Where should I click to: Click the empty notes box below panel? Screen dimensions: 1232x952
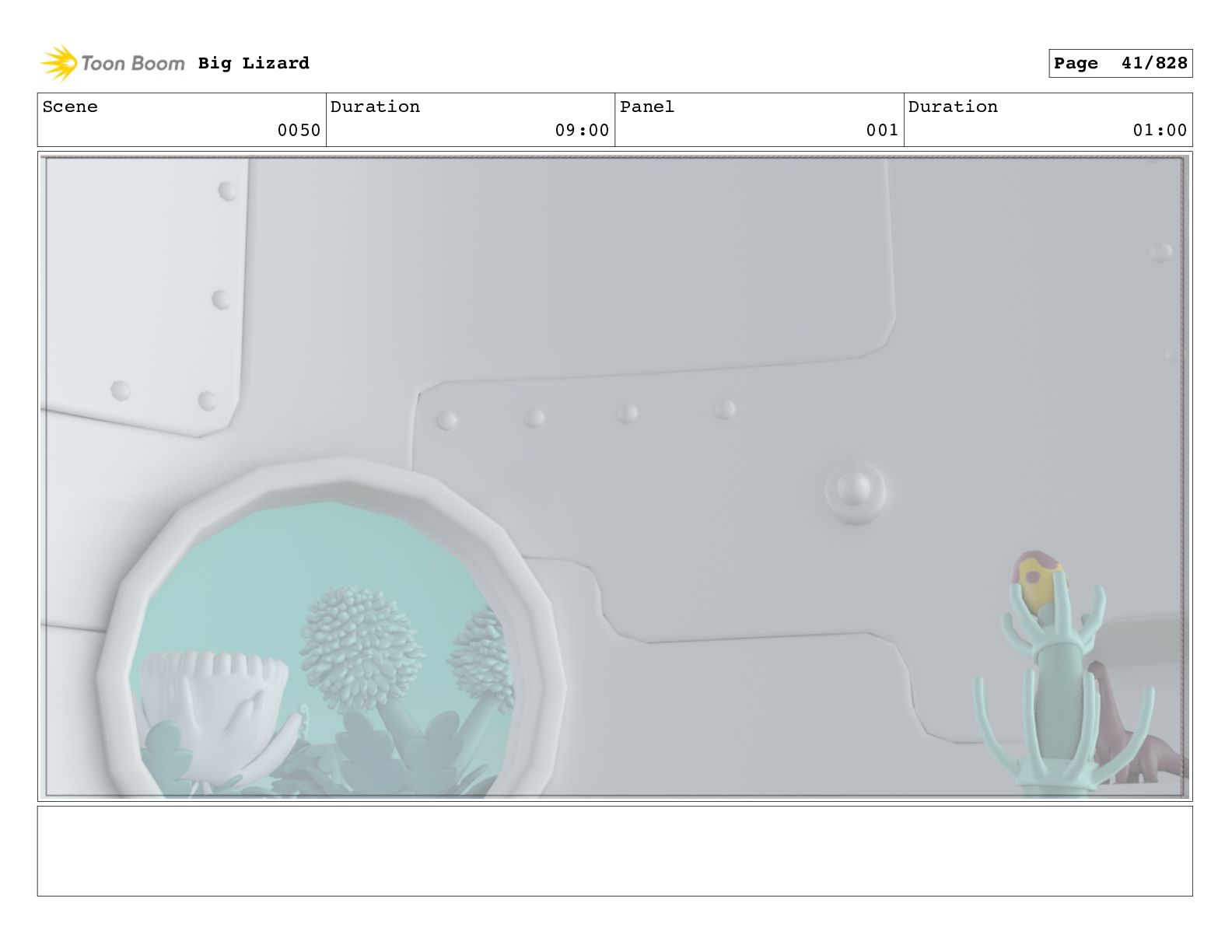[x=614, y=851]
